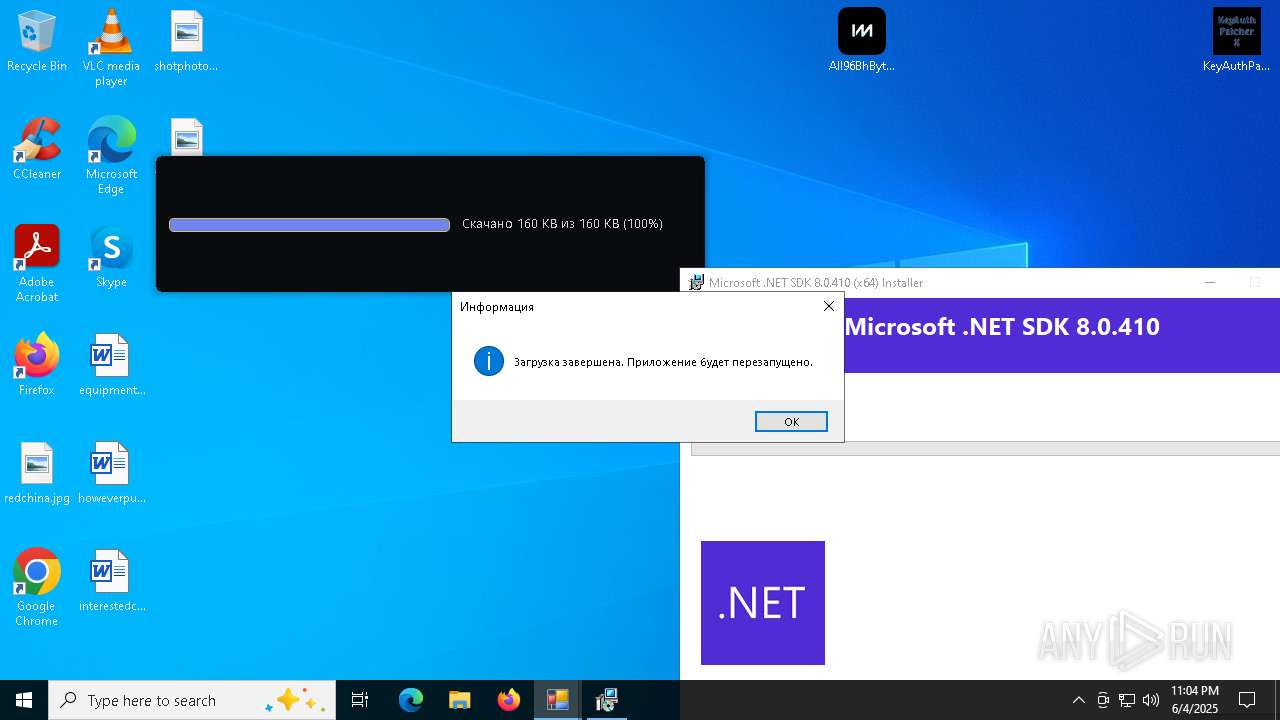Open the taskbar clock and date
The height and width of the screenshot is (720, 1280).
point(1195,700)
